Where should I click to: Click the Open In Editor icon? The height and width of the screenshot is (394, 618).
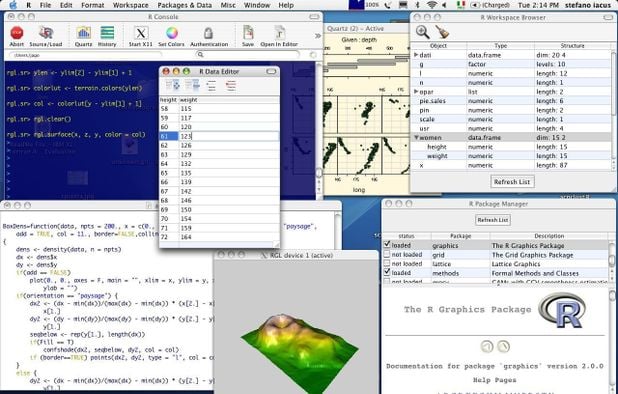point(279,33)
